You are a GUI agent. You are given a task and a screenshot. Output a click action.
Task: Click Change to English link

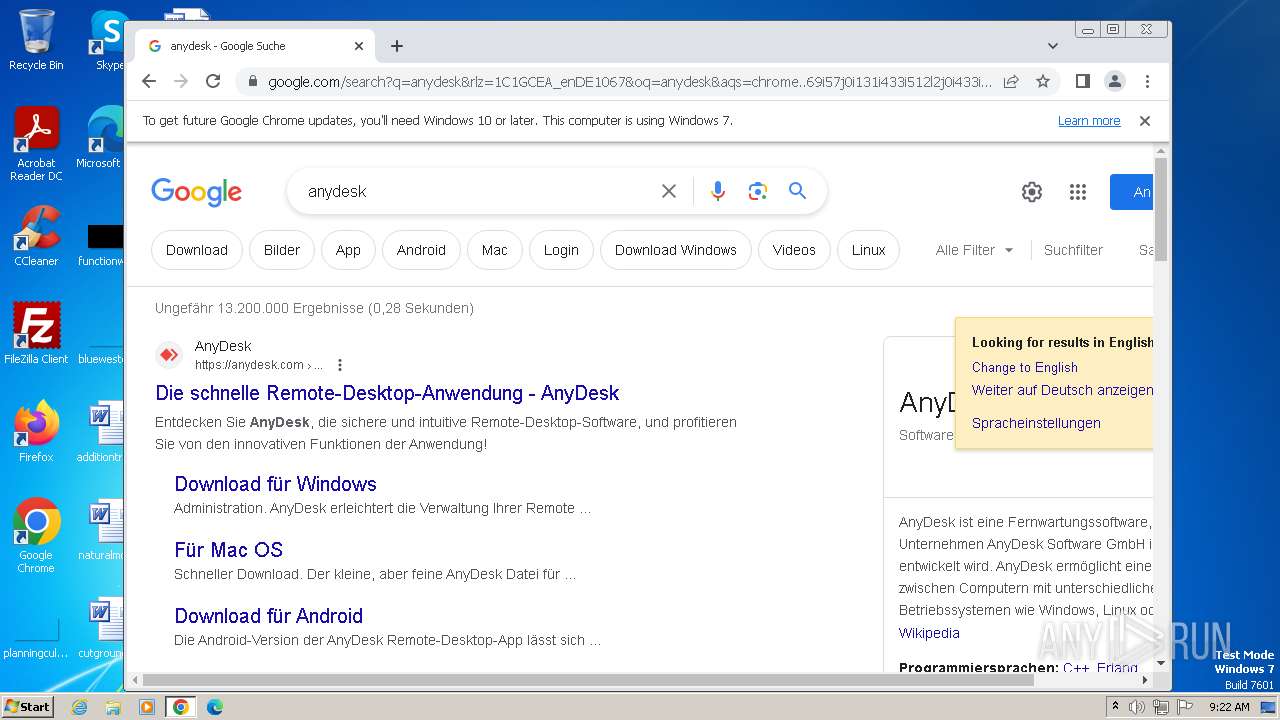(x=1025, y=367)
